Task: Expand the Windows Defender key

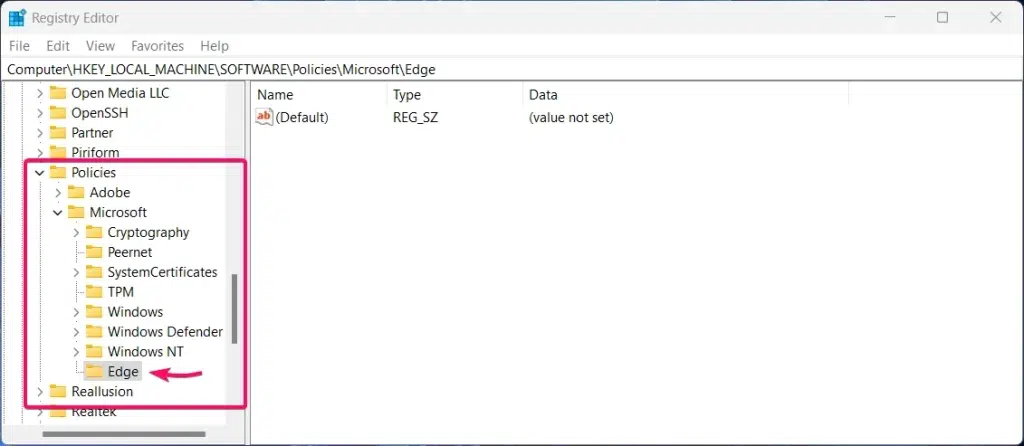Action: click(x=76, y=332)
